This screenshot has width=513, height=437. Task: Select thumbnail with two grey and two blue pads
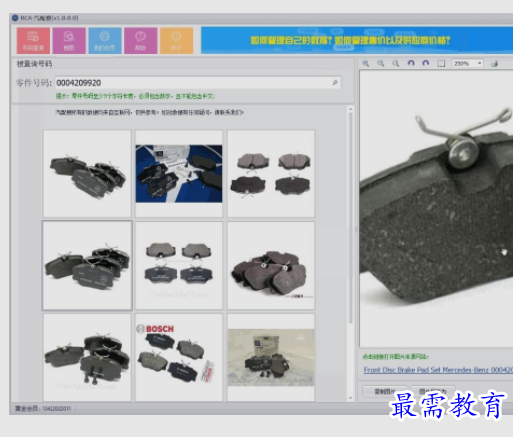(179, 265)
